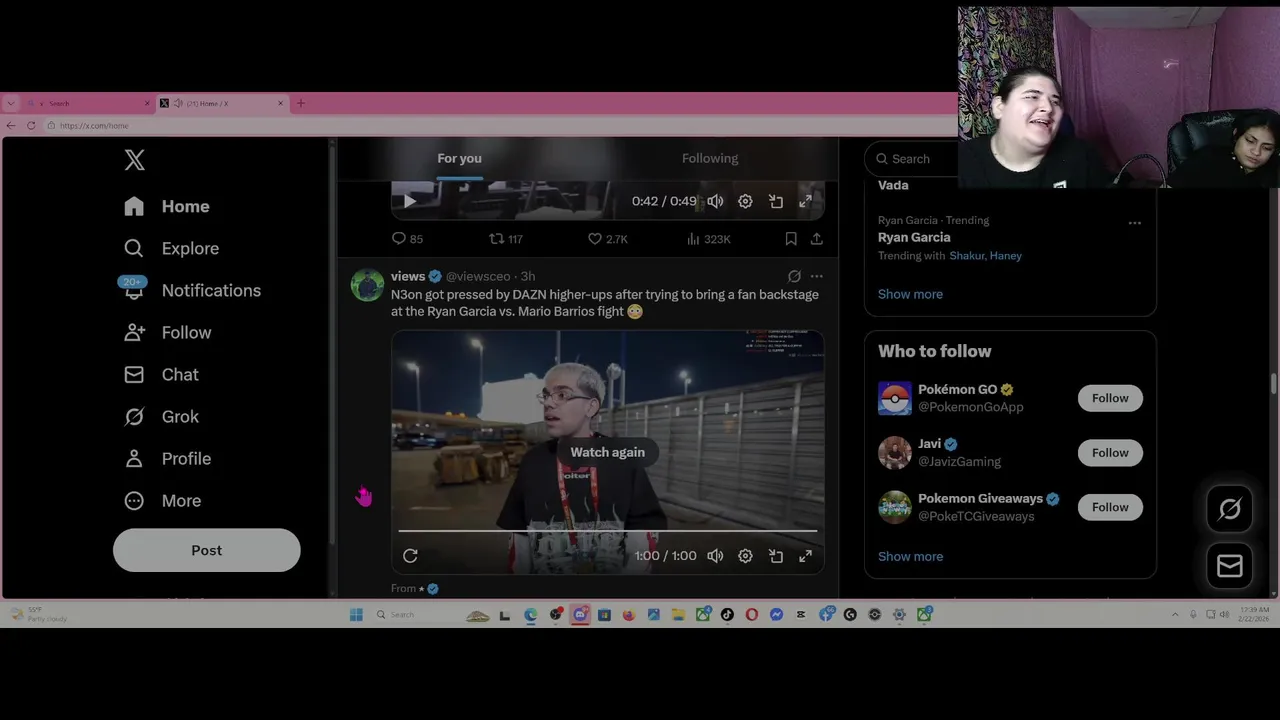Image resolution: width=1280 pixels, height=720 pixels.
Task: Open the floating messages envelope button
Action: (x=1230, y=566)
